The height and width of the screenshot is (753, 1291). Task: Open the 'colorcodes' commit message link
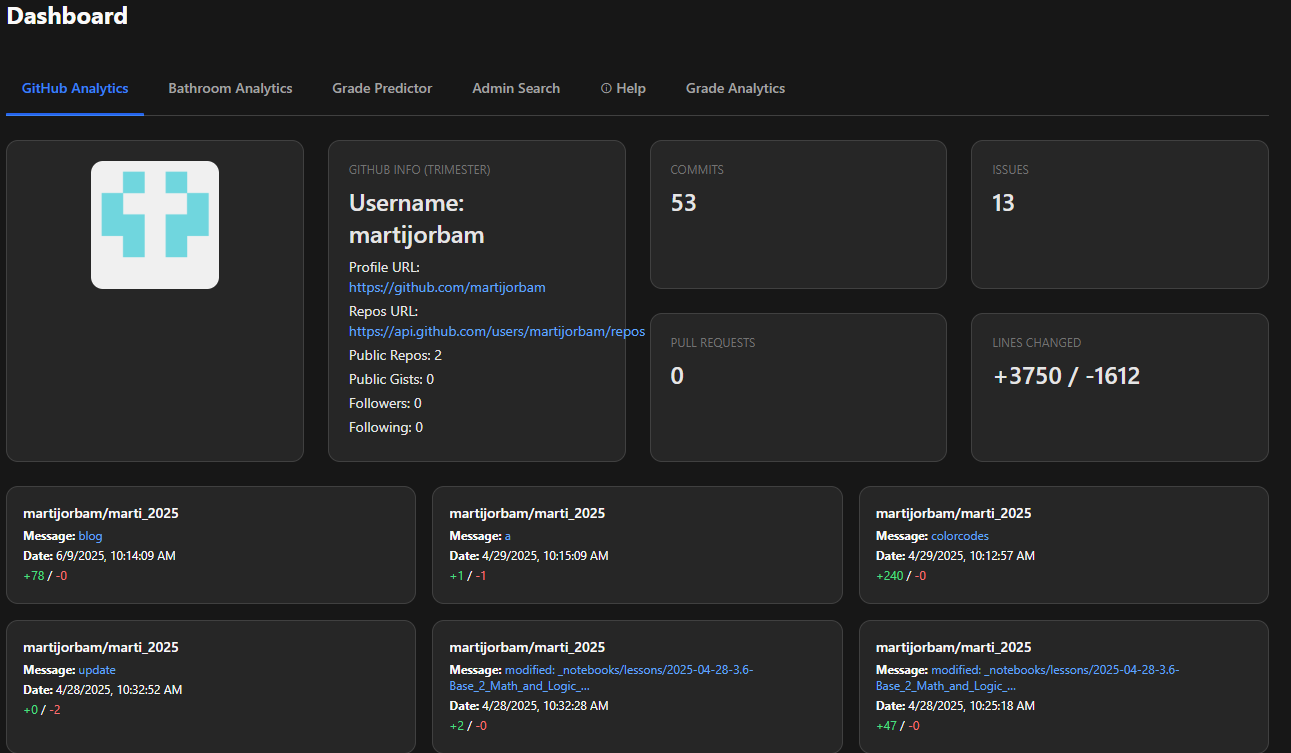tap(960, 536)
